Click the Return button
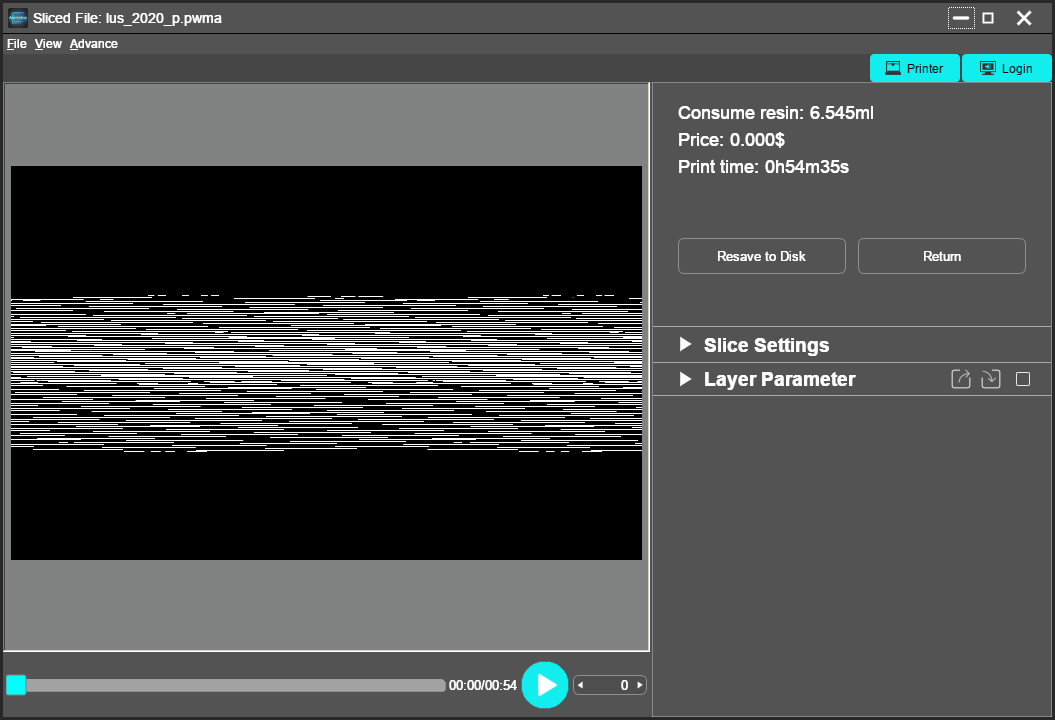Screen dimensions: 1055x720 pos(940,256)
